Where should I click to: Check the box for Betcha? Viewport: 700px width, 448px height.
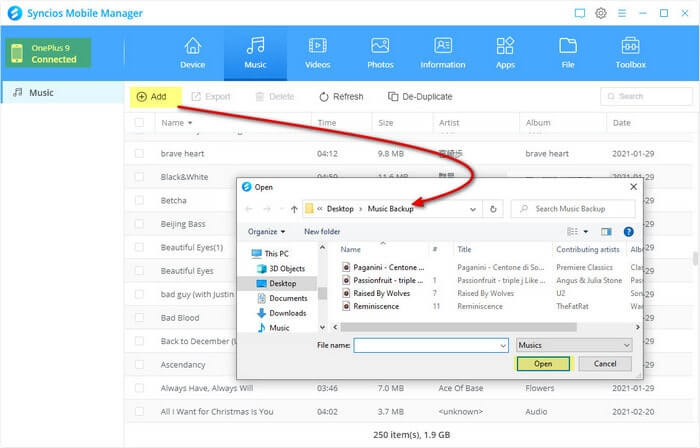click(x=139, y=200)
